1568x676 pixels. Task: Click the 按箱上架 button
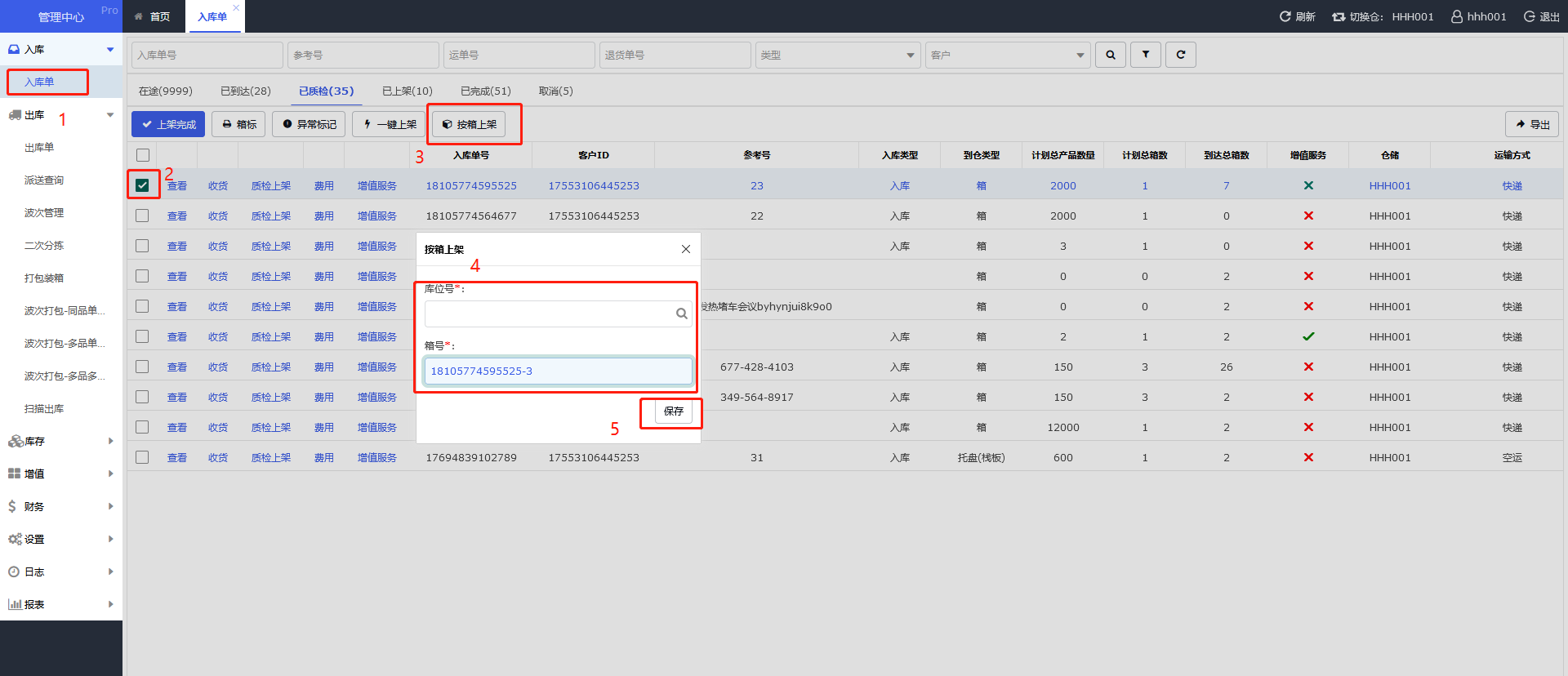click(469, 124)
